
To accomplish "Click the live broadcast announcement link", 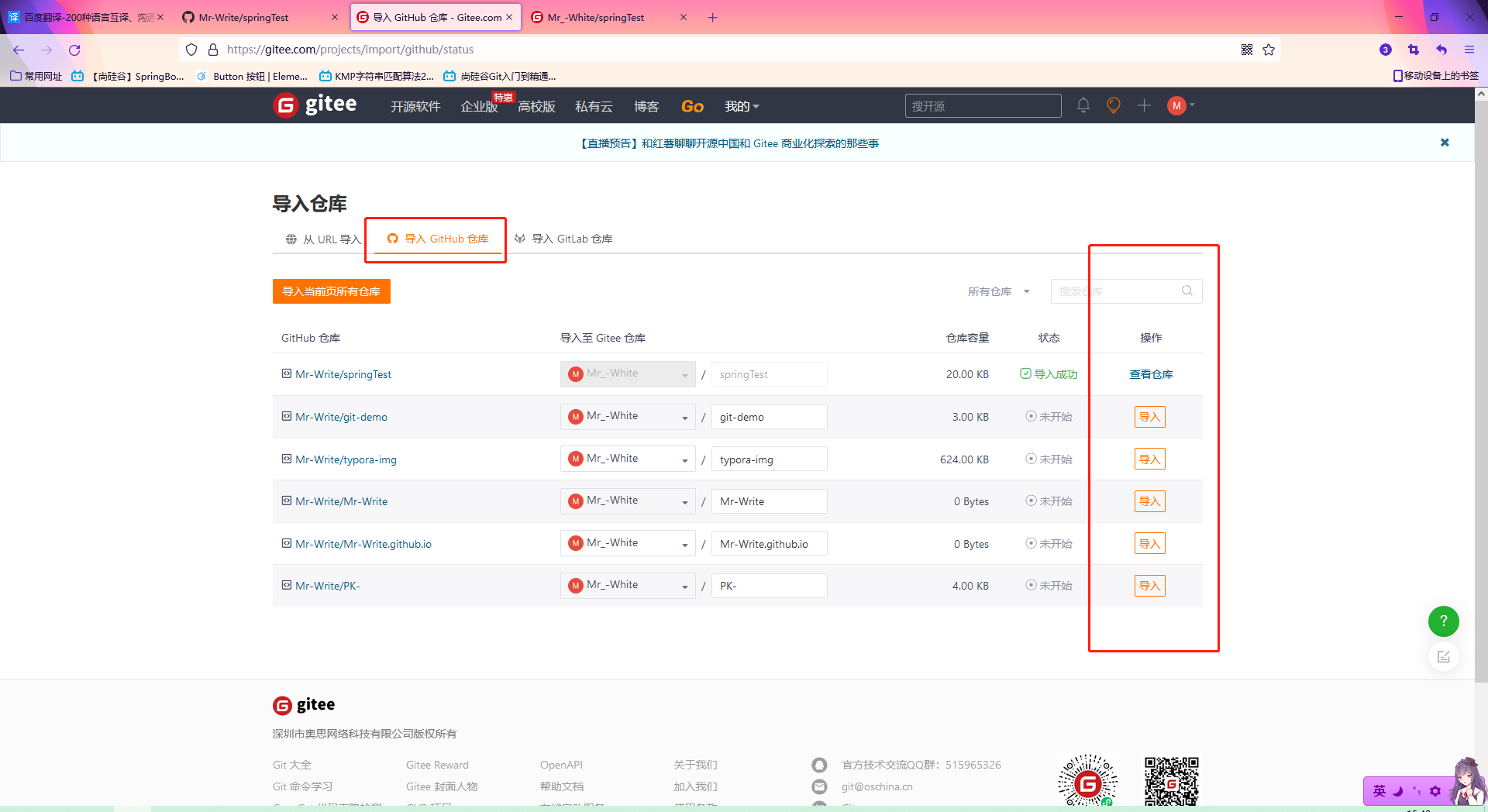I will (x=729, y=143).
